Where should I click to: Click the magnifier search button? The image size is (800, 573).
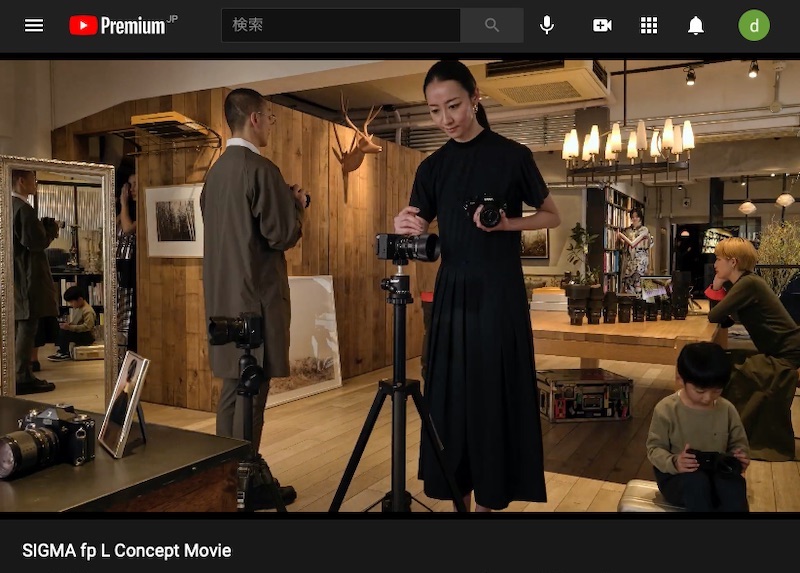(x=492, y=25)
